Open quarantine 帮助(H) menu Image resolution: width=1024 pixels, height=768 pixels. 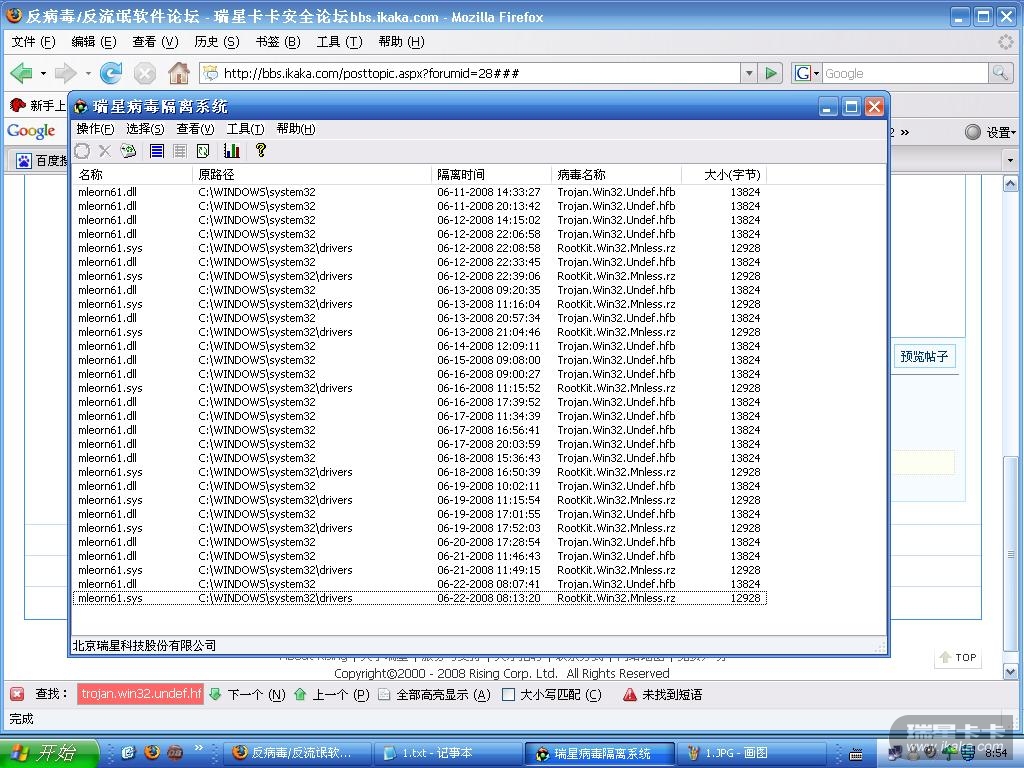[296, 129]
